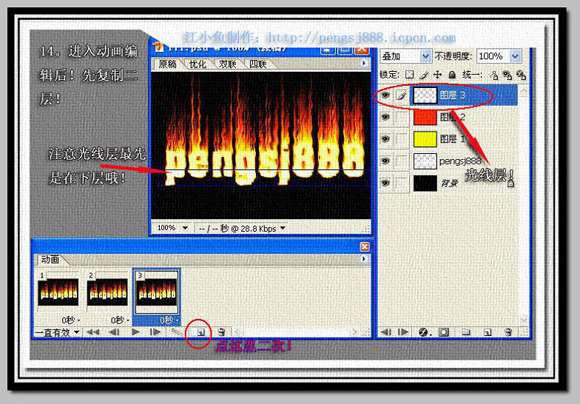
Task: Click the duplicate frame icon in the animation panel
Action: click(200, 332)
